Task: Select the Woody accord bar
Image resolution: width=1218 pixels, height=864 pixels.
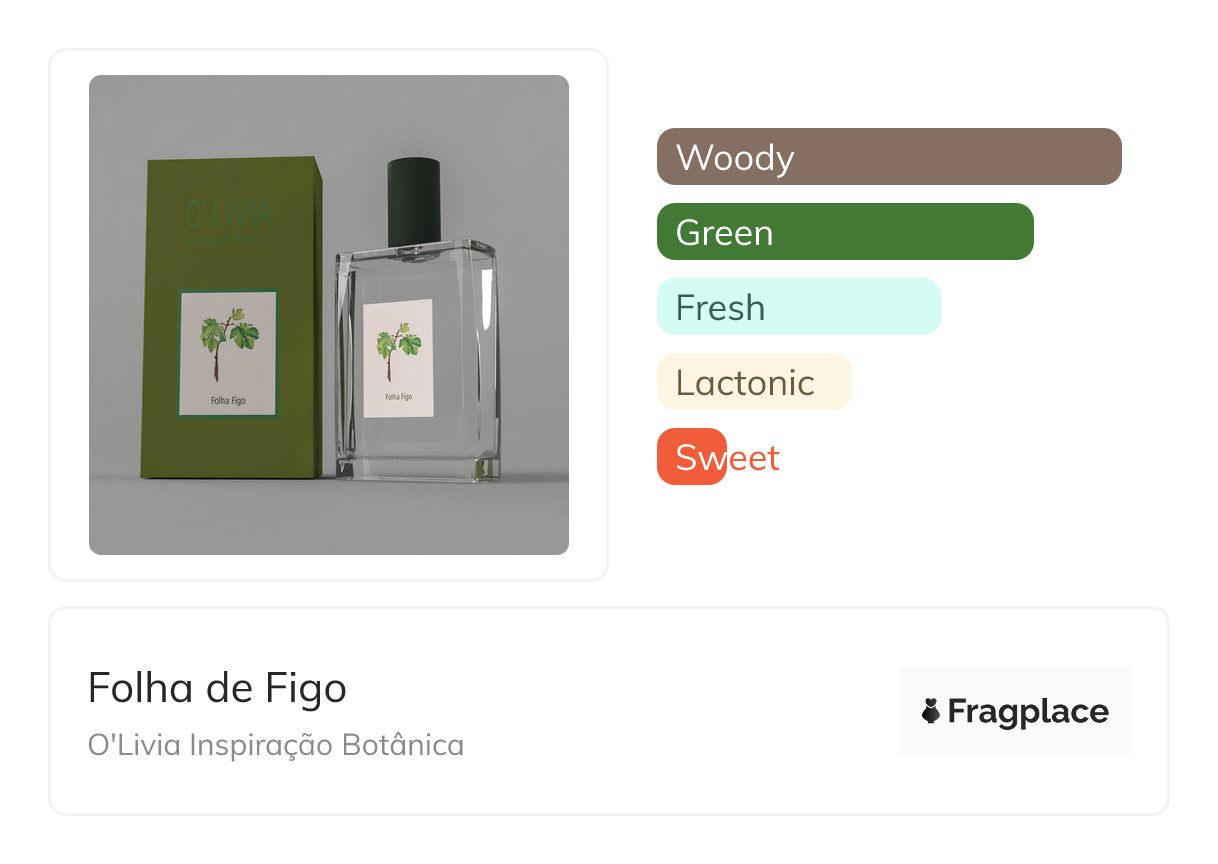Action: click(888, 157)
